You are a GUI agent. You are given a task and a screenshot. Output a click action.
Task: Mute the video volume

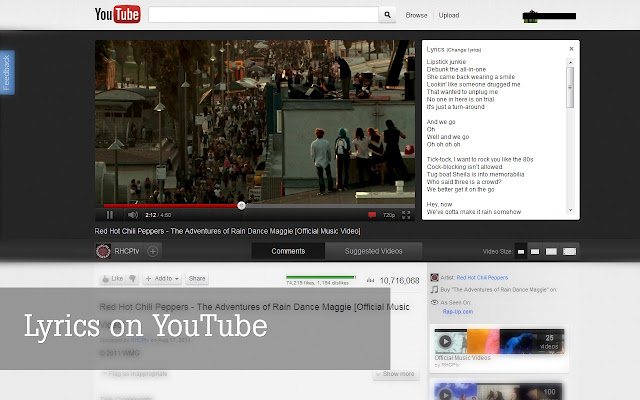coord(133,215)
